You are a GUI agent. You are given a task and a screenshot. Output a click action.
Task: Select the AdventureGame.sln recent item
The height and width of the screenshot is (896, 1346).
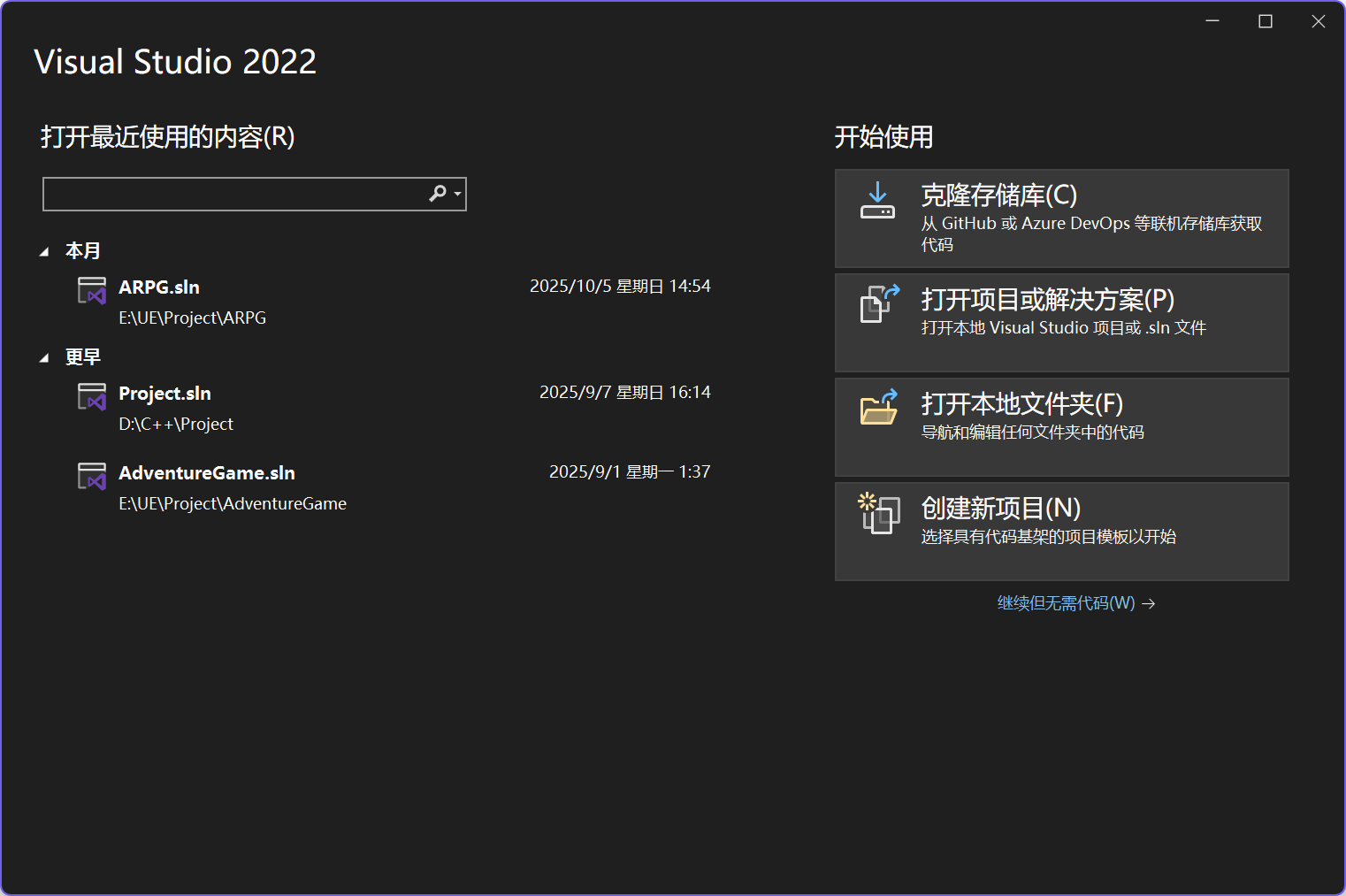point(207,472)
